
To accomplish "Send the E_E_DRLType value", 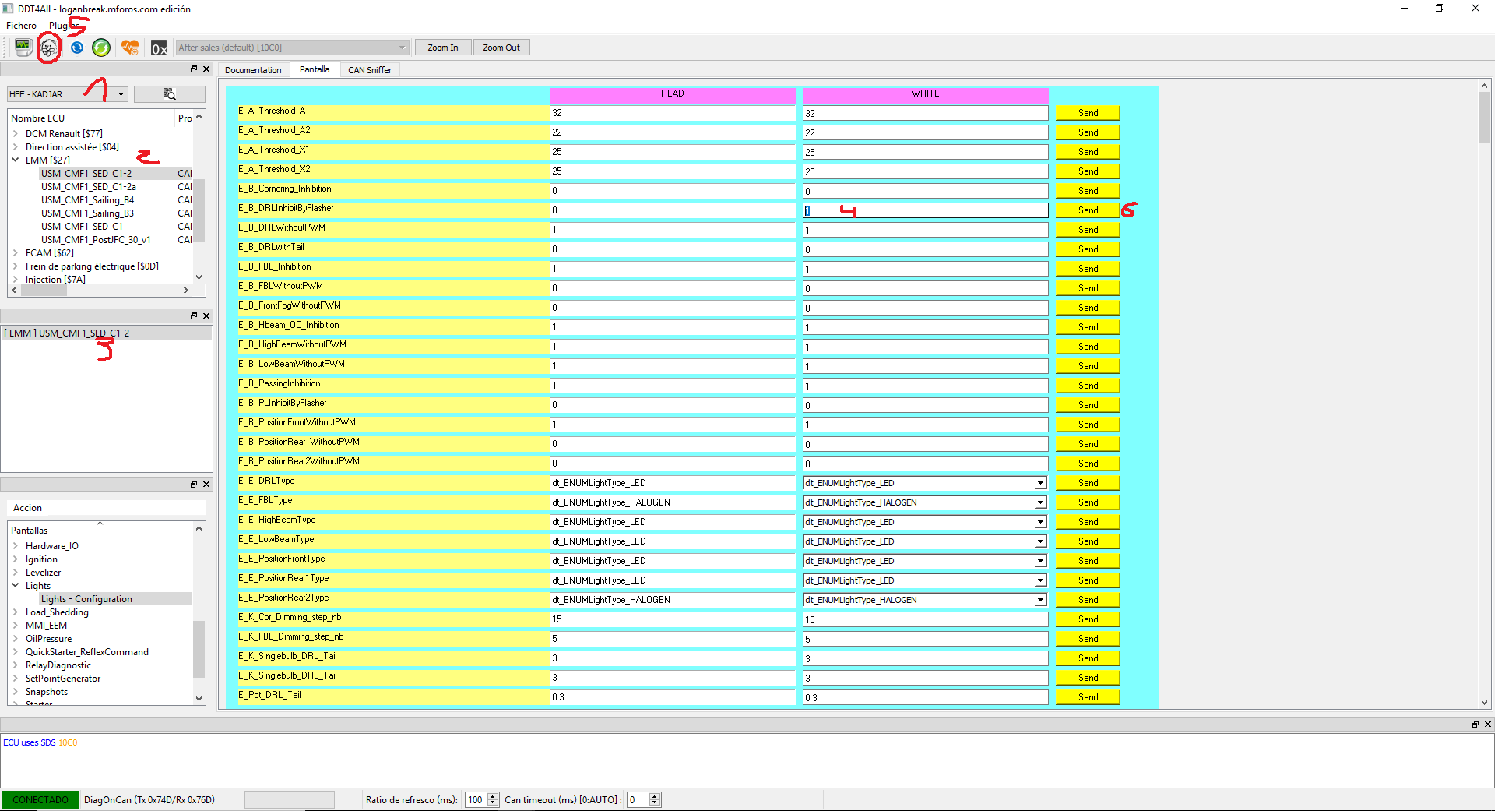I will pyautogui.click(x=1088, y=483).
